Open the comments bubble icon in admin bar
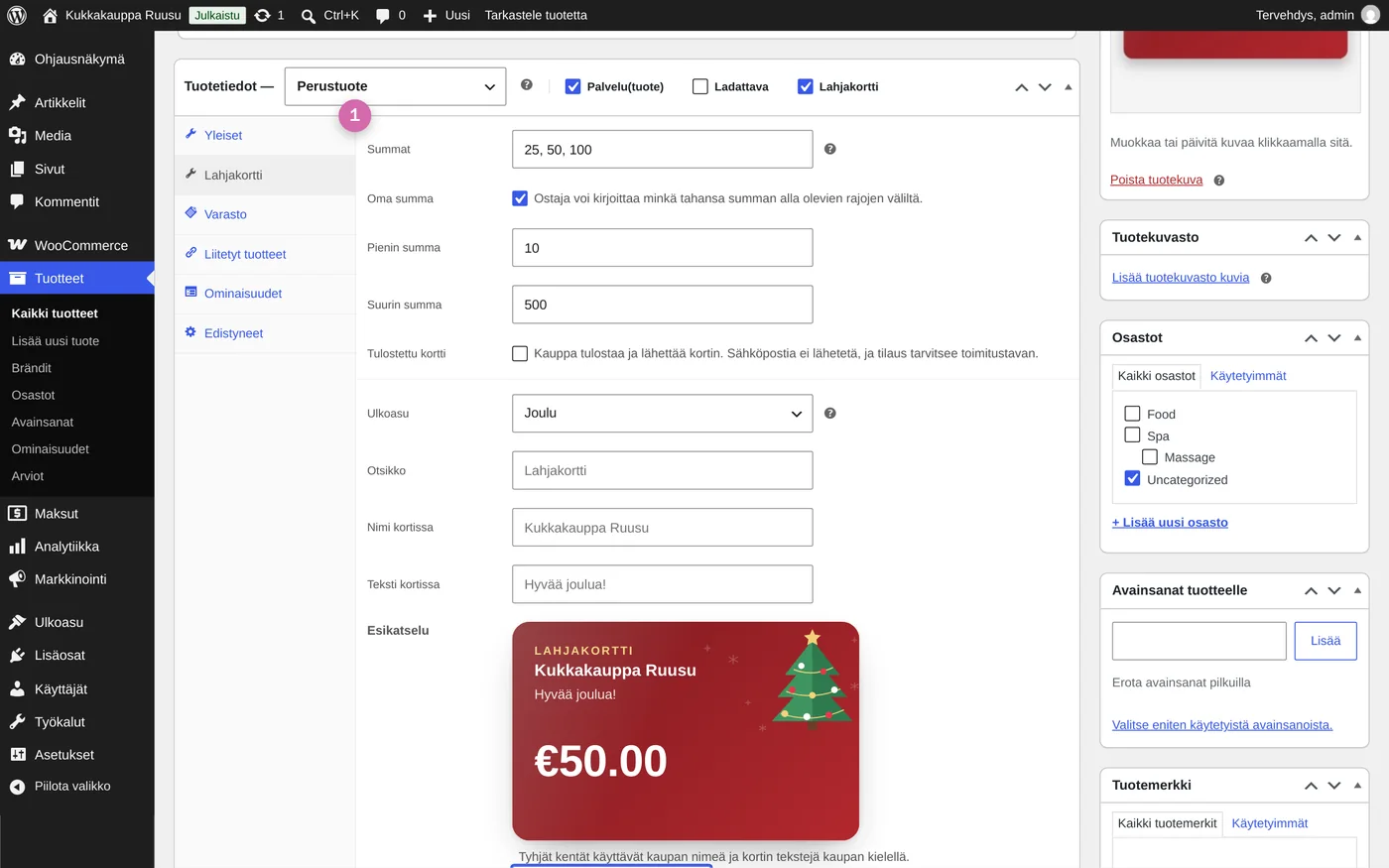Screen dimensions: 1389x868 pyautogui.click(x=383, y=16)
